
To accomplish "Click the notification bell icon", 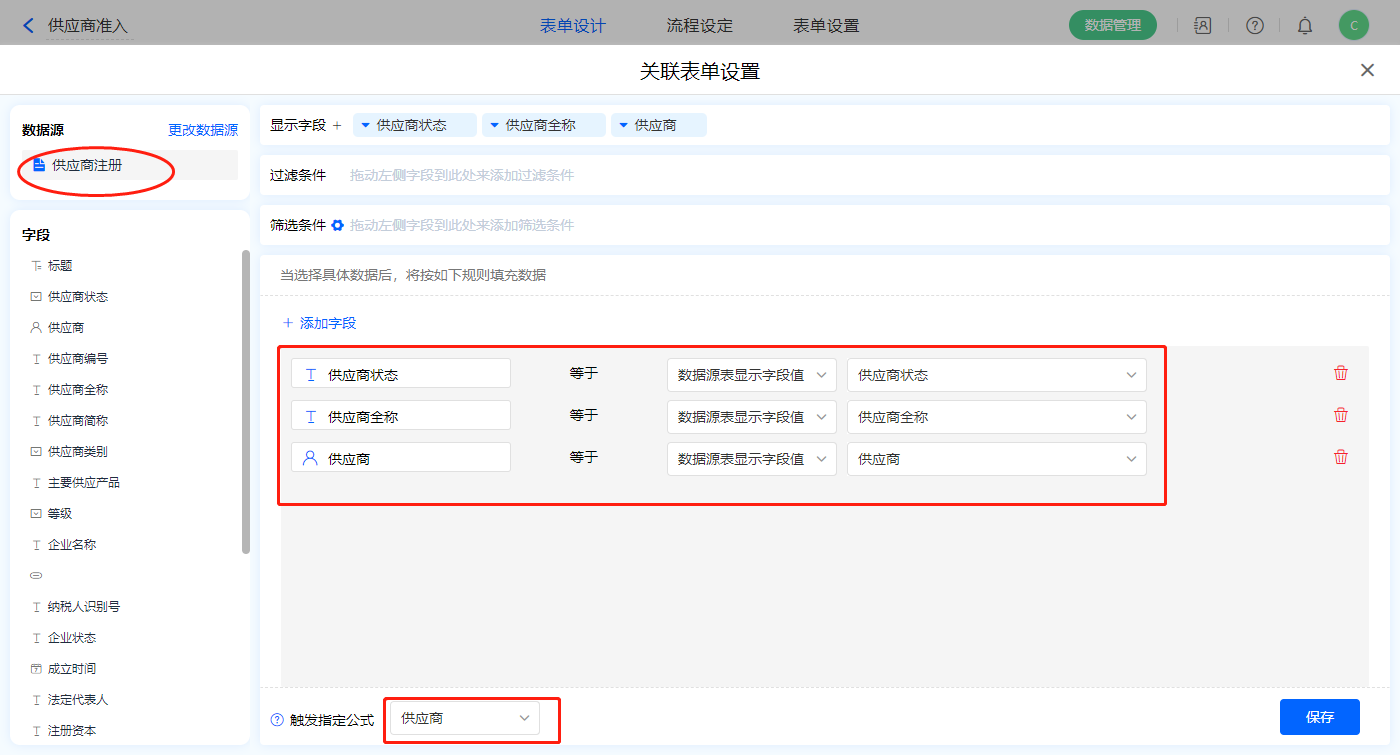I will click(1305, 26).
